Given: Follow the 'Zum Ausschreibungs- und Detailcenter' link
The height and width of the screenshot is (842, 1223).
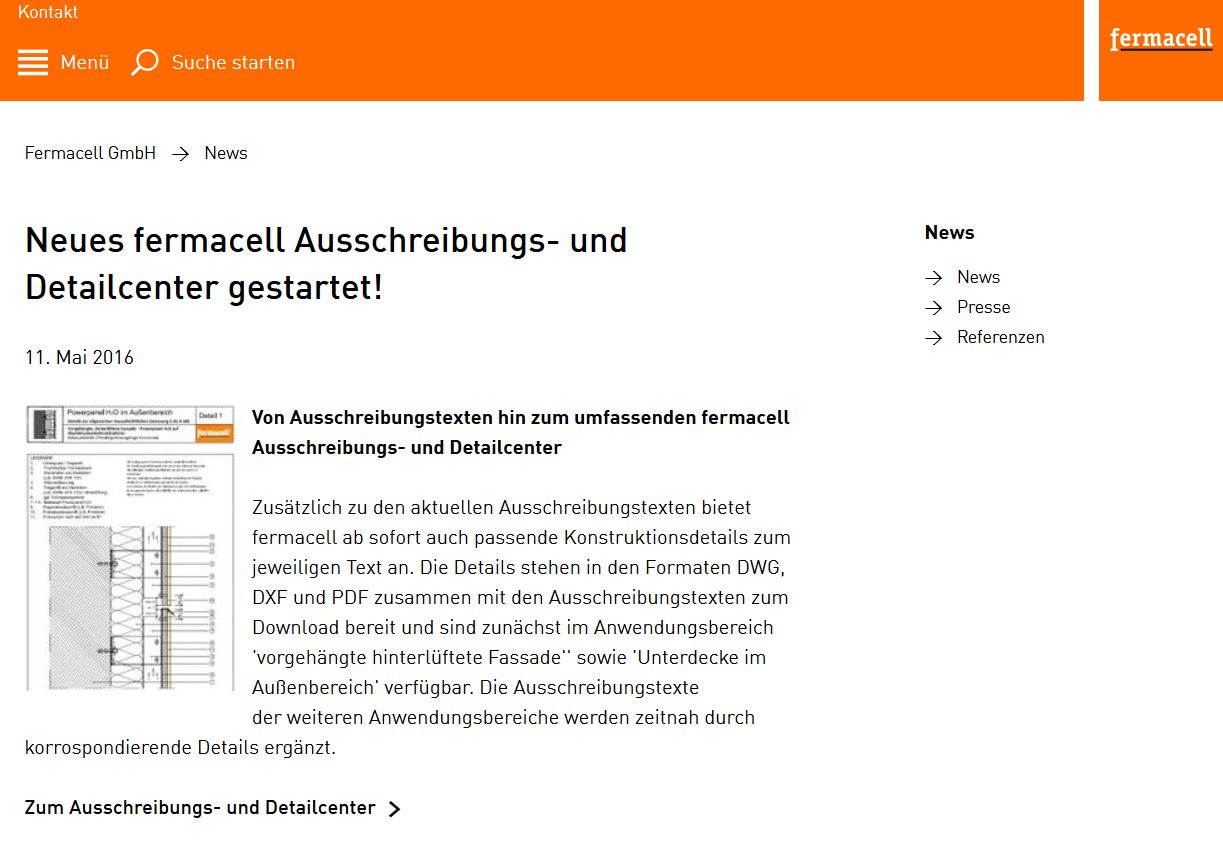Looking at the screenshot, I should click(200, 808).
